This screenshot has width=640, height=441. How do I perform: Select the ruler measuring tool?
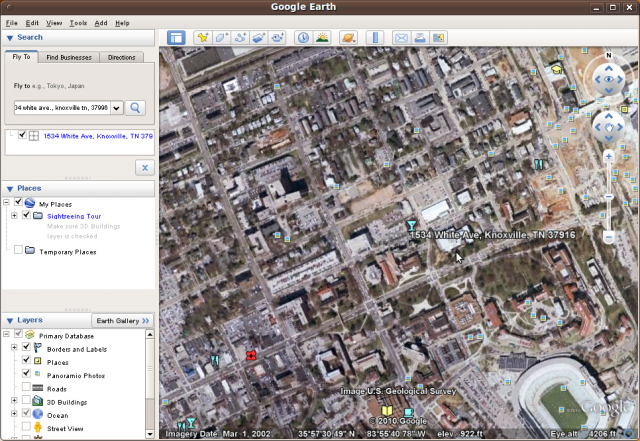click(x=376, y=38)
